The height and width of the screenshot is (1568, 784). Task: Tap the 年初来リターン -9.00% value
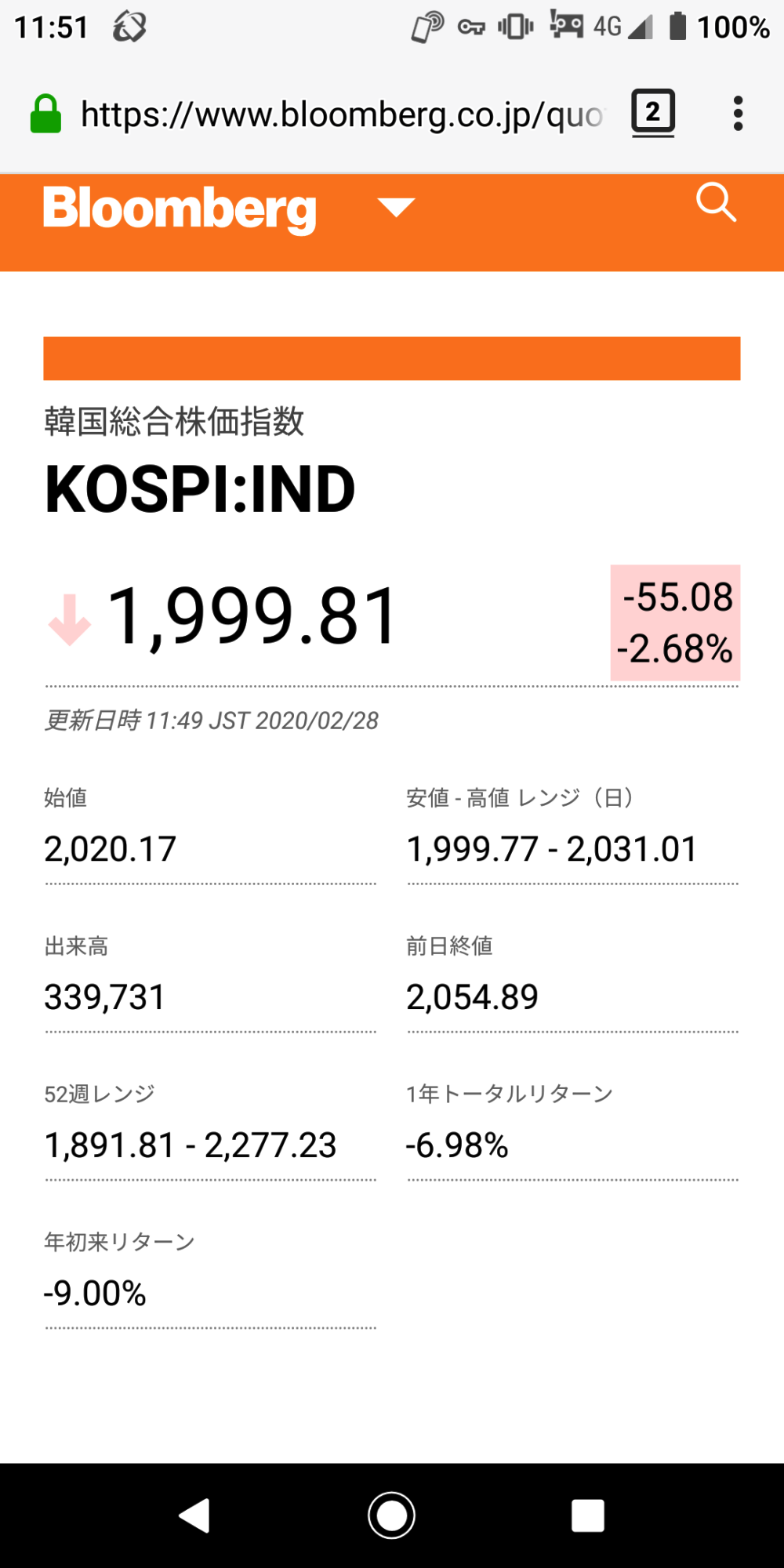pyautogui.click(x=95, y=1294)
